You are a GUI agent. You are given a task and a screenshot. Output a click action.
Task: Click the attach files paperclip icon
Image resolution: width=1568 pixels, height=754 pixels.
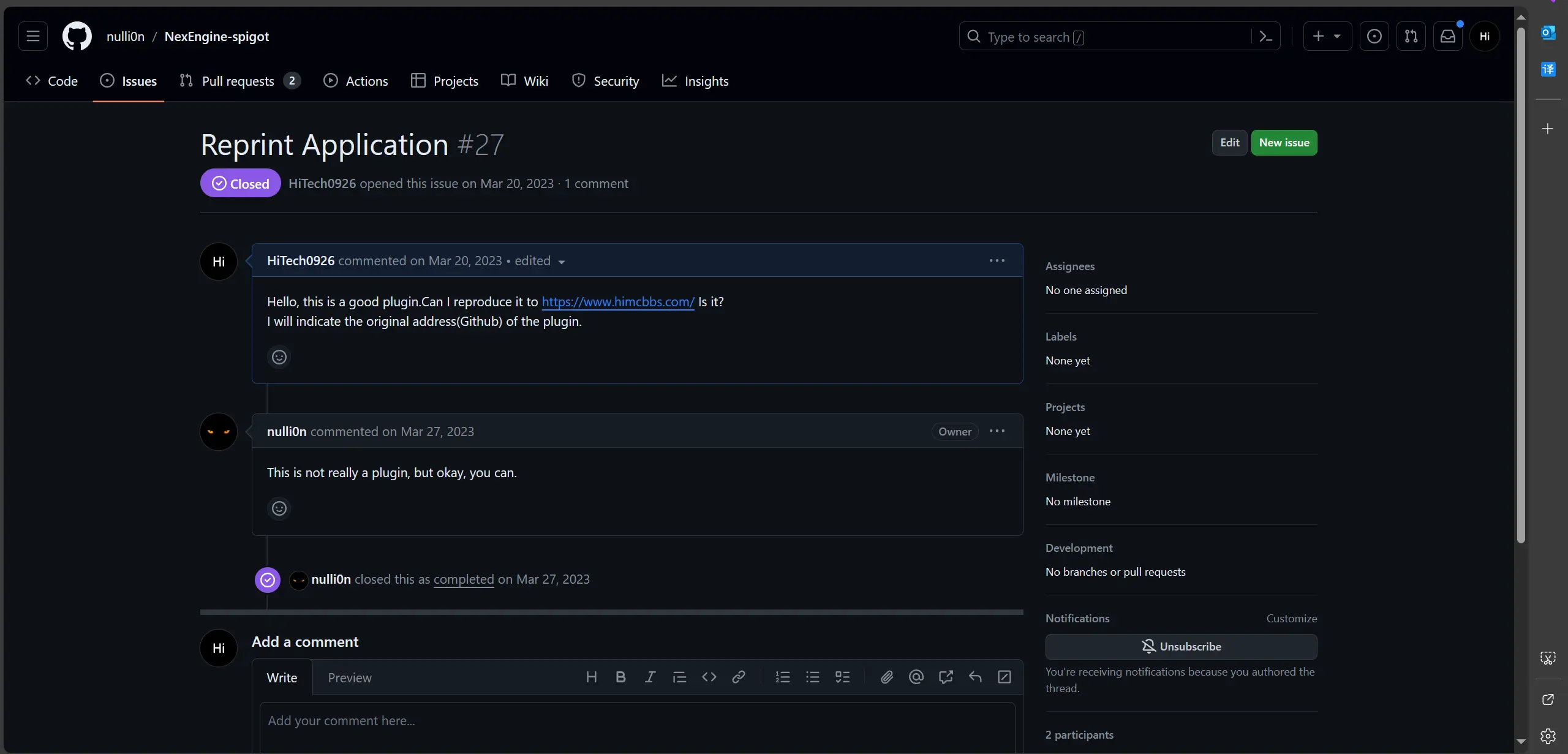(x=886, y=677)
